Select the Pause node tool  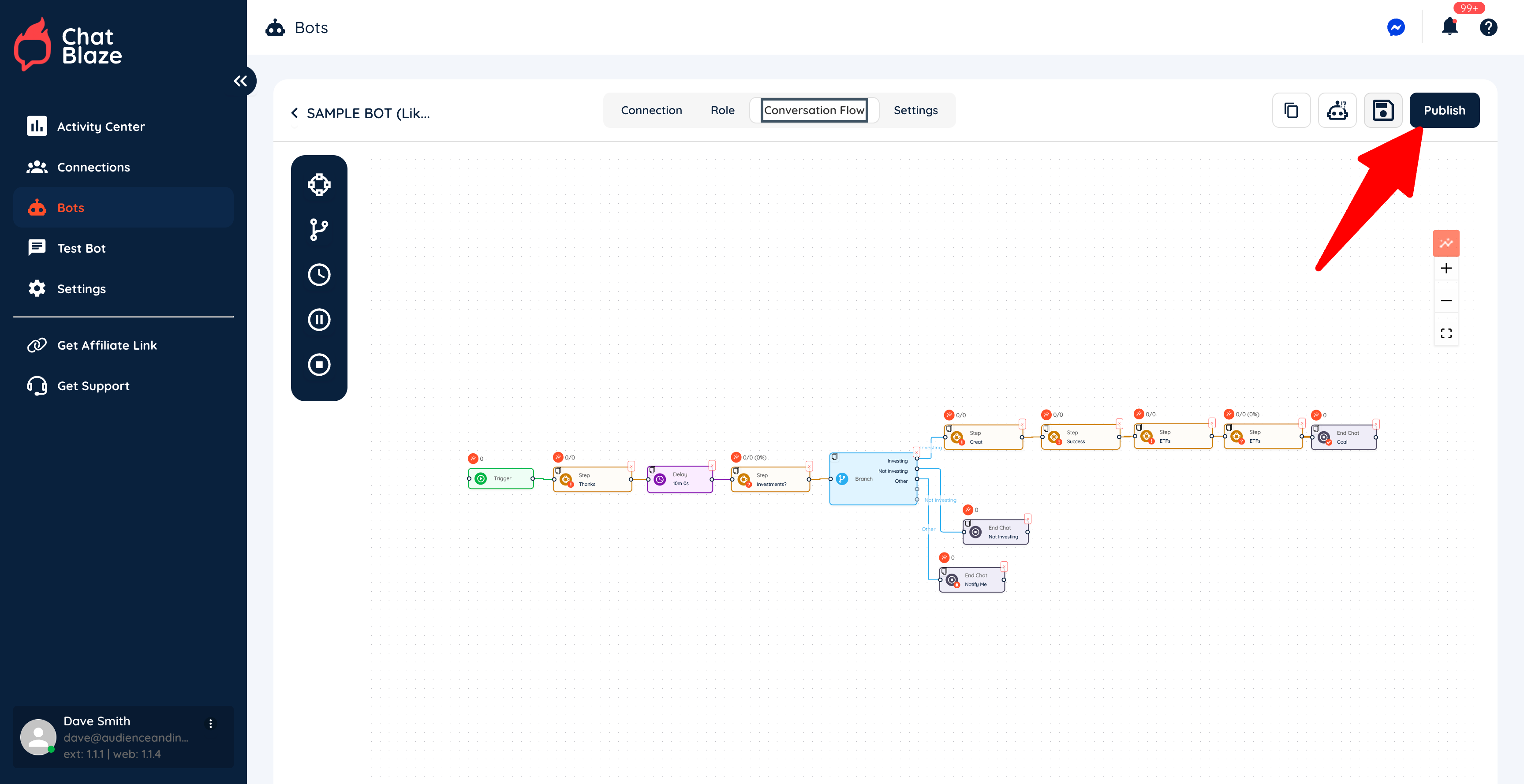tap(319, 320)
